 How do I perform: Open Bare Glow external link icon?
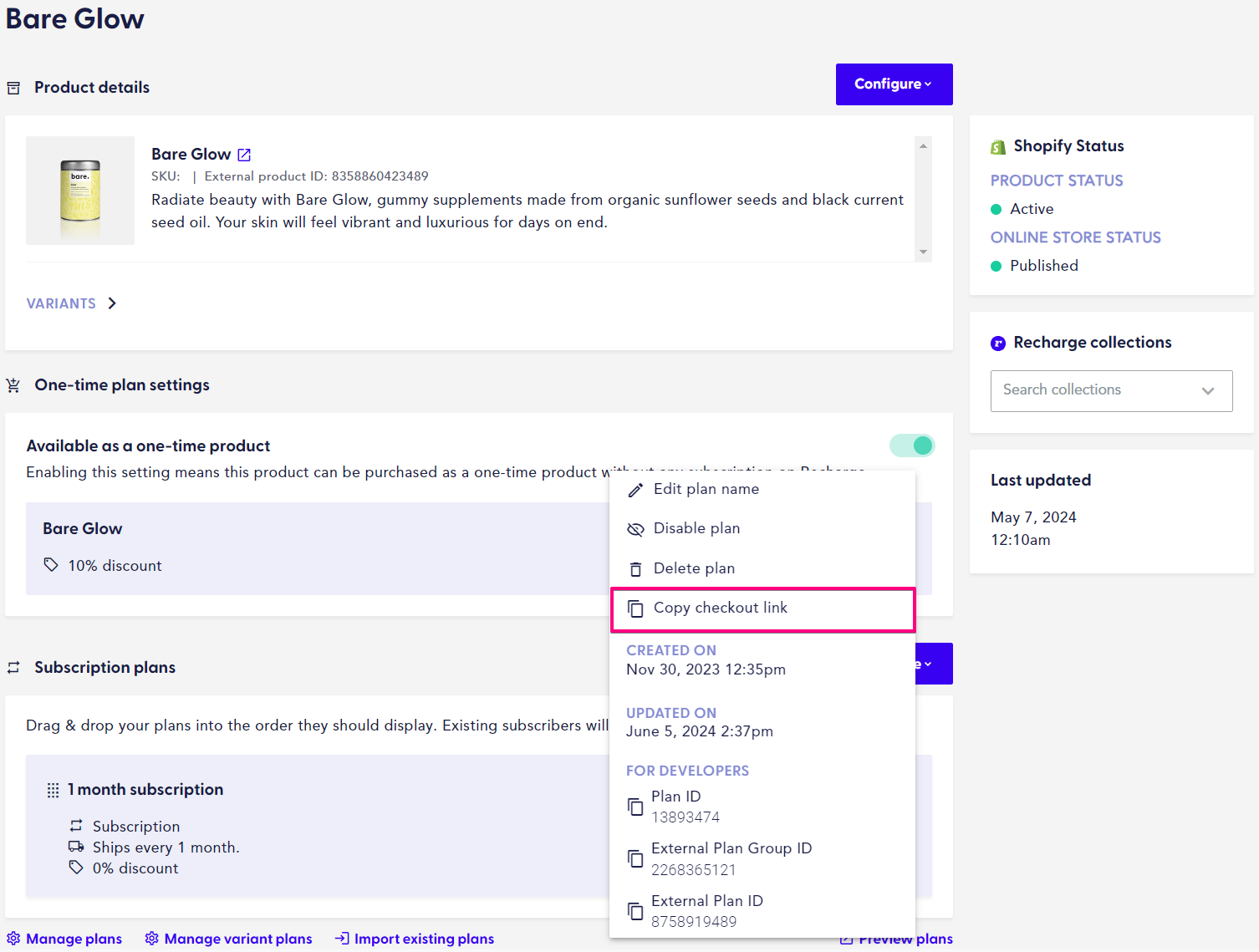(244, 155)
